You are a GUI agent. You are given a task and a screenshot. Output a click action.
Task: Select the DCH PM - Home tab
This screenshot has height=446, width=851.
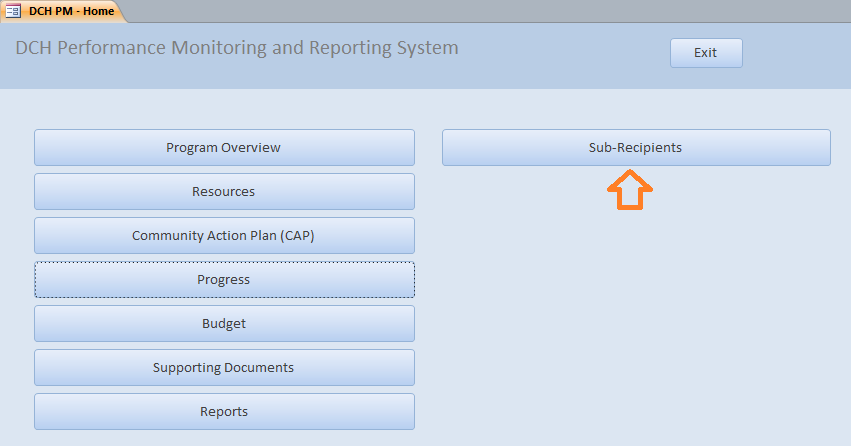tap(64, 11)
